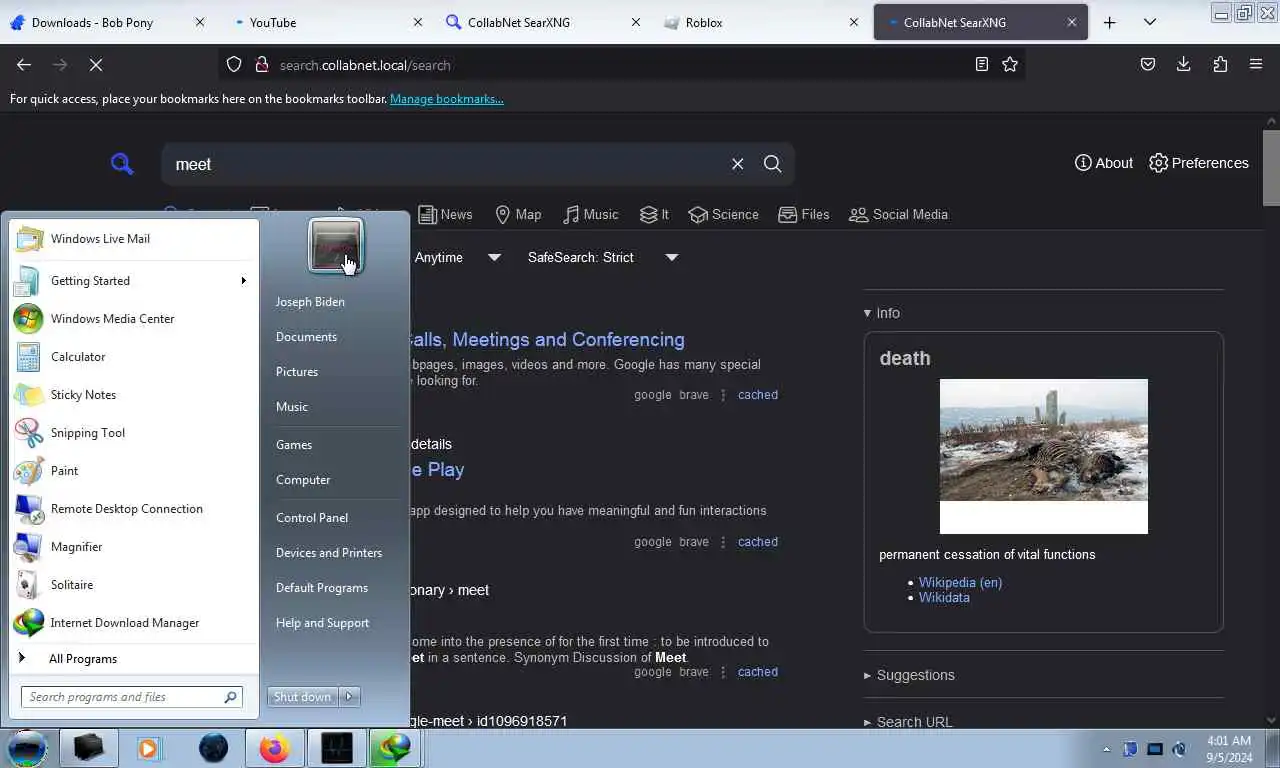Screen dimensions: 1280x768
Task: Switch to It search category
Action: pos(654,214)
